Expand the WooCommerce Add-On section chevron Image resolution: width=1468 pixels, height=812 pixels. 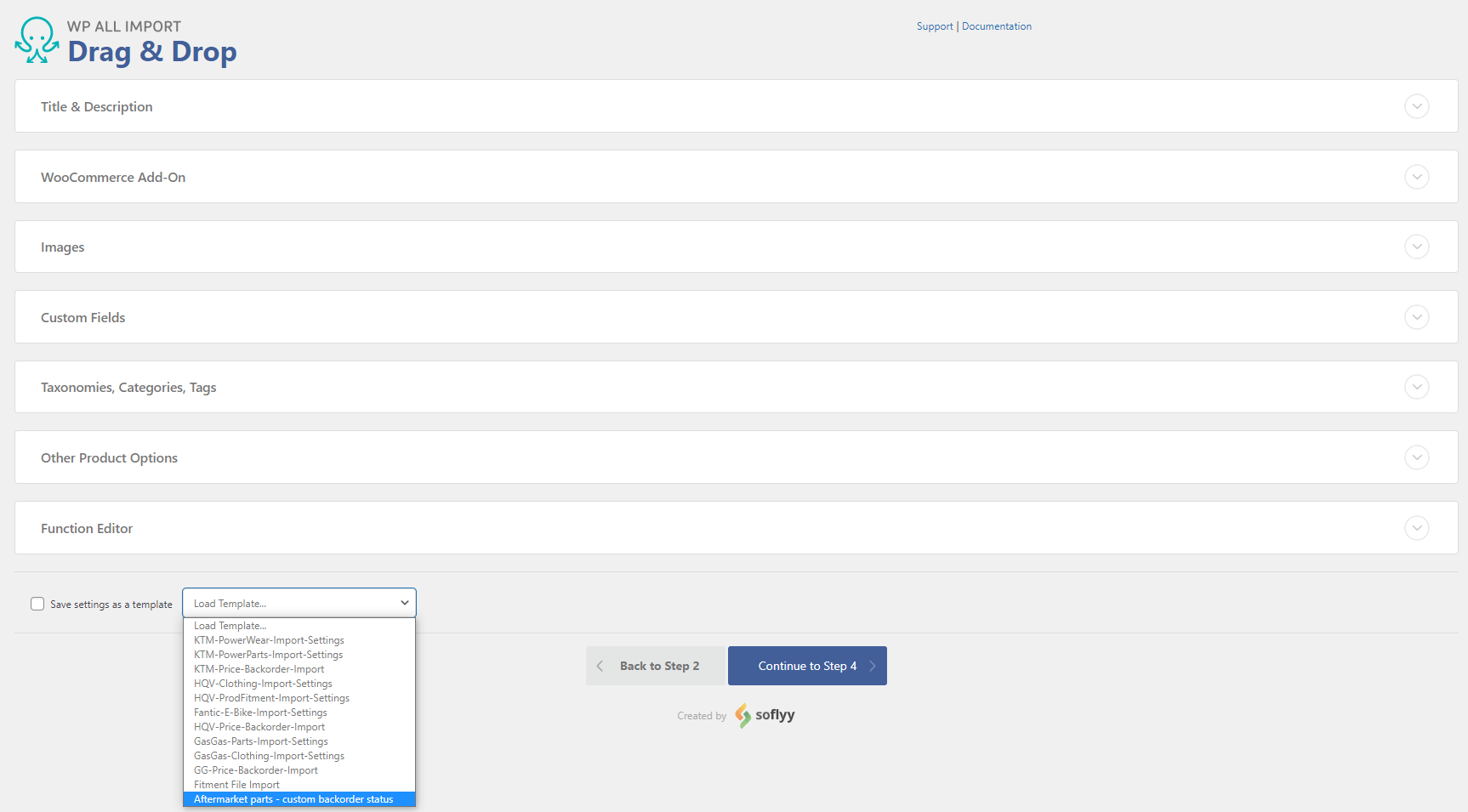(1416, 177)
